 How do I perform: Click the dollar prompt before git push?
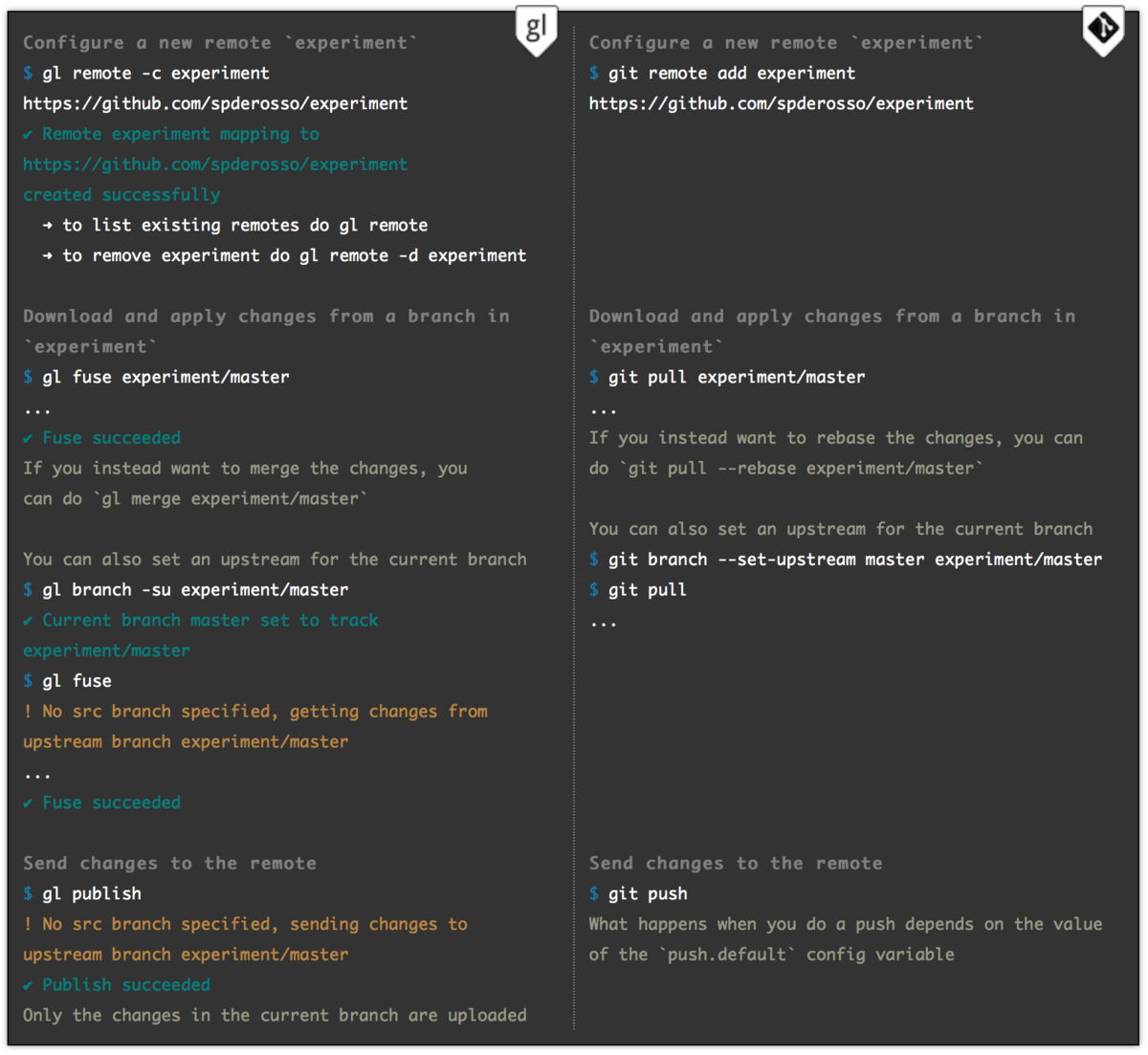pyautogui.click(x=594, y=893)
